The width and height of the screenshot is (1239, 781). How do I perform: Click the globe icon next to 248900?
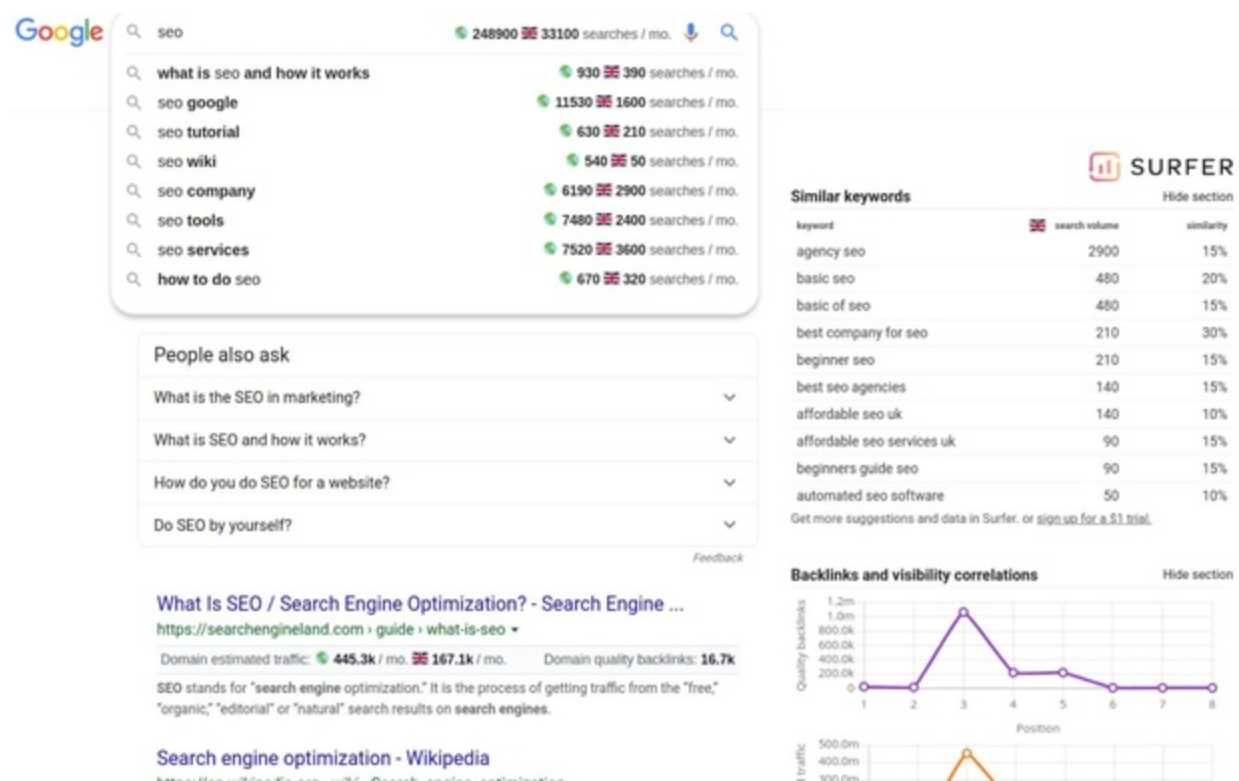[x=461, y=33]
